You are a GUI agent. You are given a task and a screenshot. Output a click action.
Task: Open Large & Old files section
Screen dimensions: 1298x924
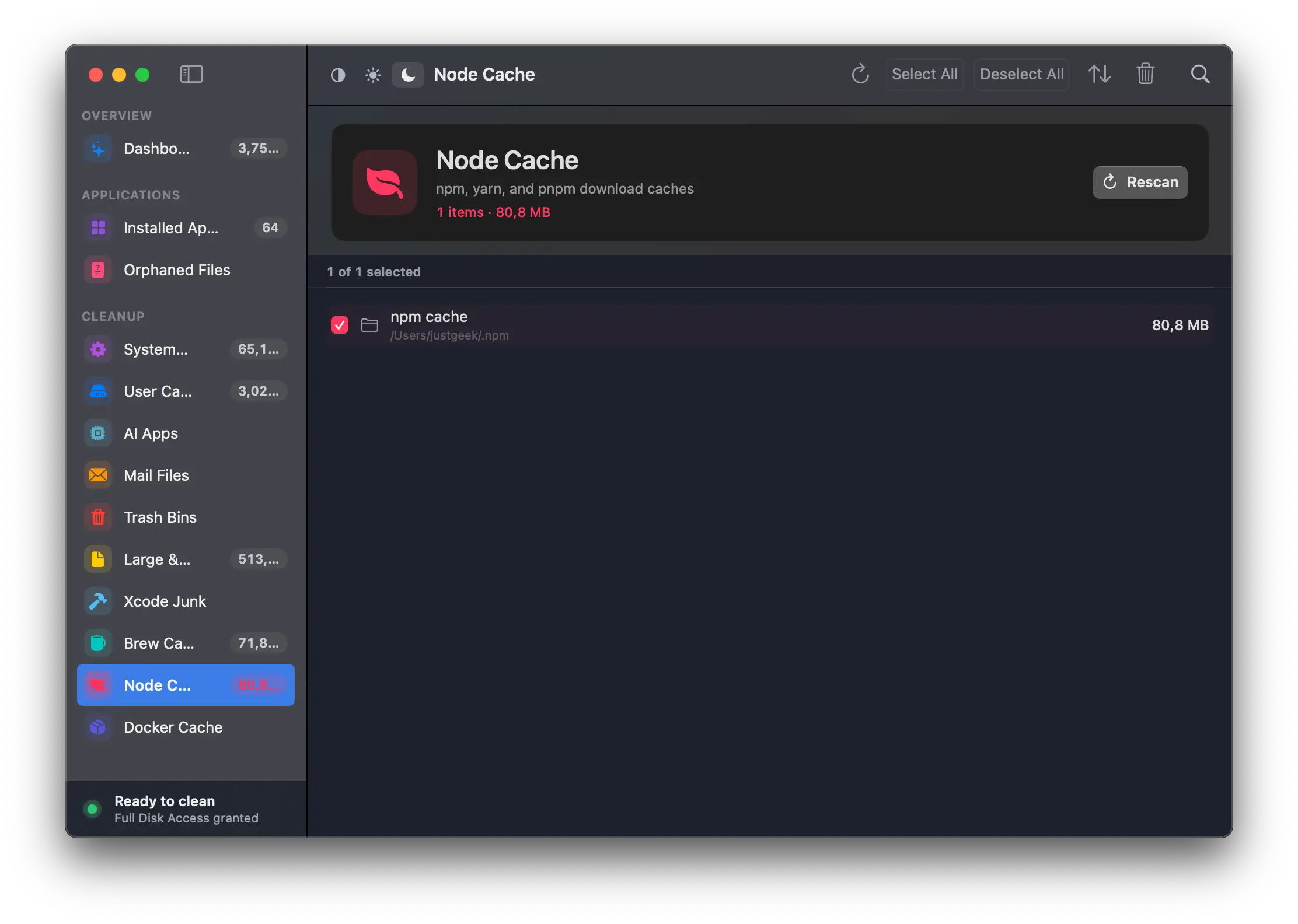click(x=186, y=559)
